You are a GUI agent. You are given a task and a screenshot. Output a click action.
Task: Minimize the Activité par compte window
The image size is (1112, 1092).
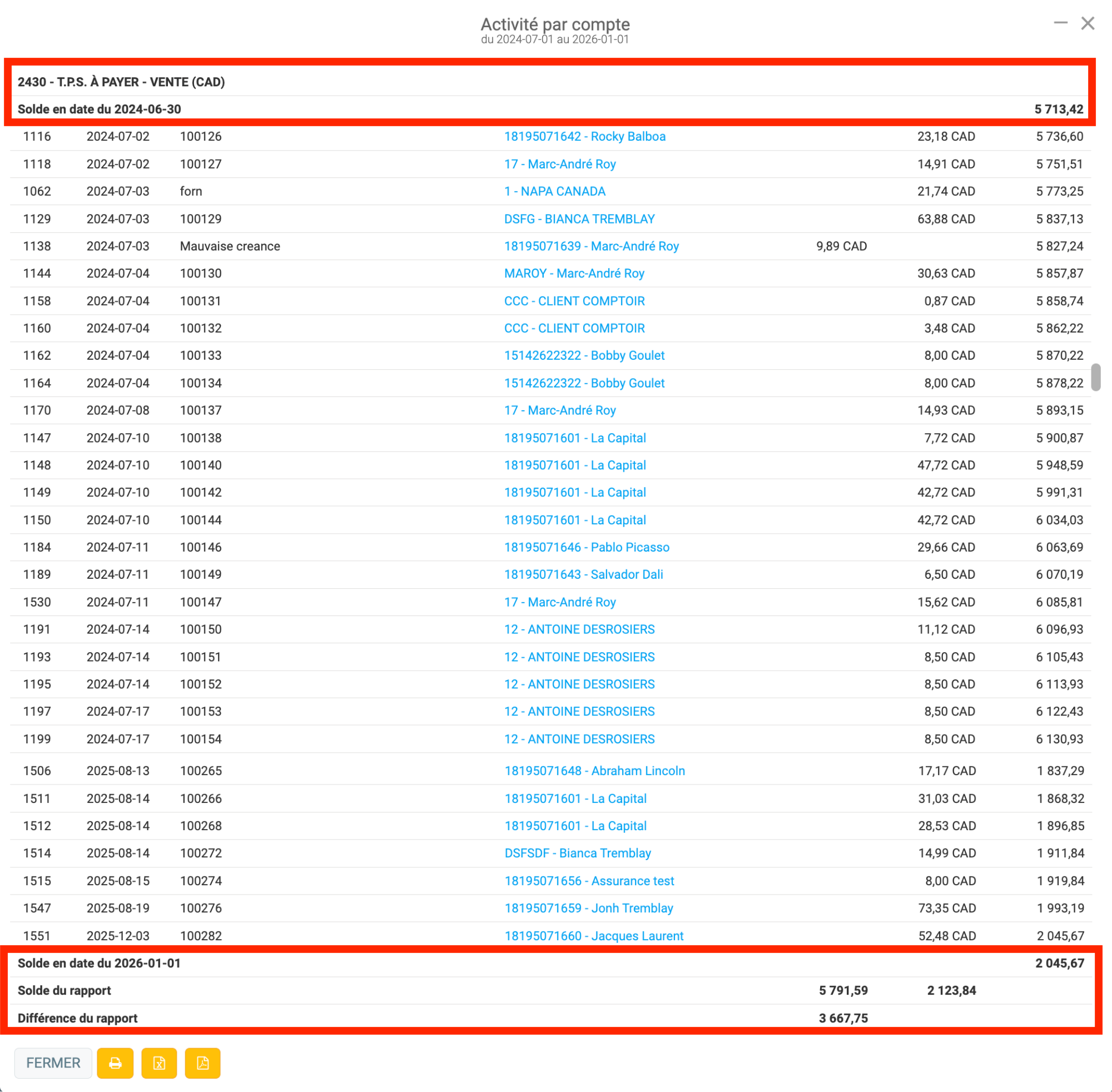point(1060,23)
